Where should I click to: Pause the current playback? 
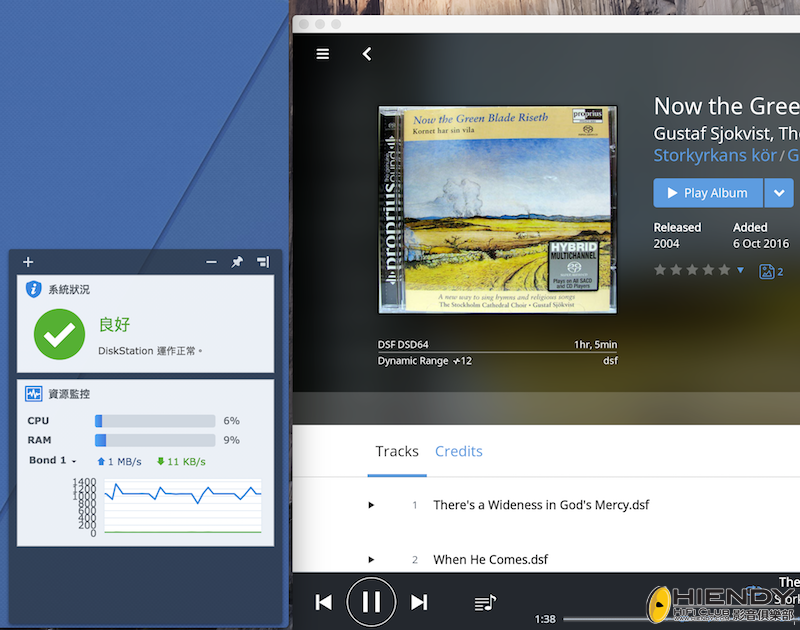point(371,602)
